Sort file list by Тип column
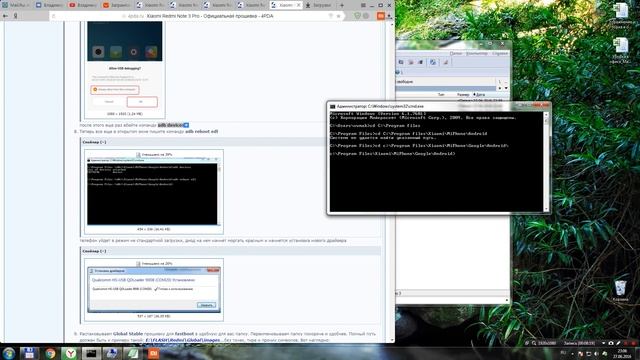640x360 pixels. coord(441,95)
